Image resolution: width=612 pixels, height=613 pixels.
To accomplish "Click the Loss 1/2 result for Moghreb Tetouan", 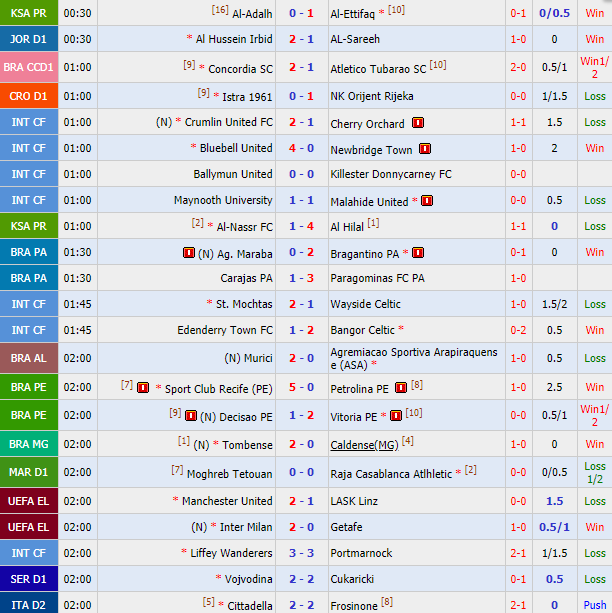I will tap(595, 473).
